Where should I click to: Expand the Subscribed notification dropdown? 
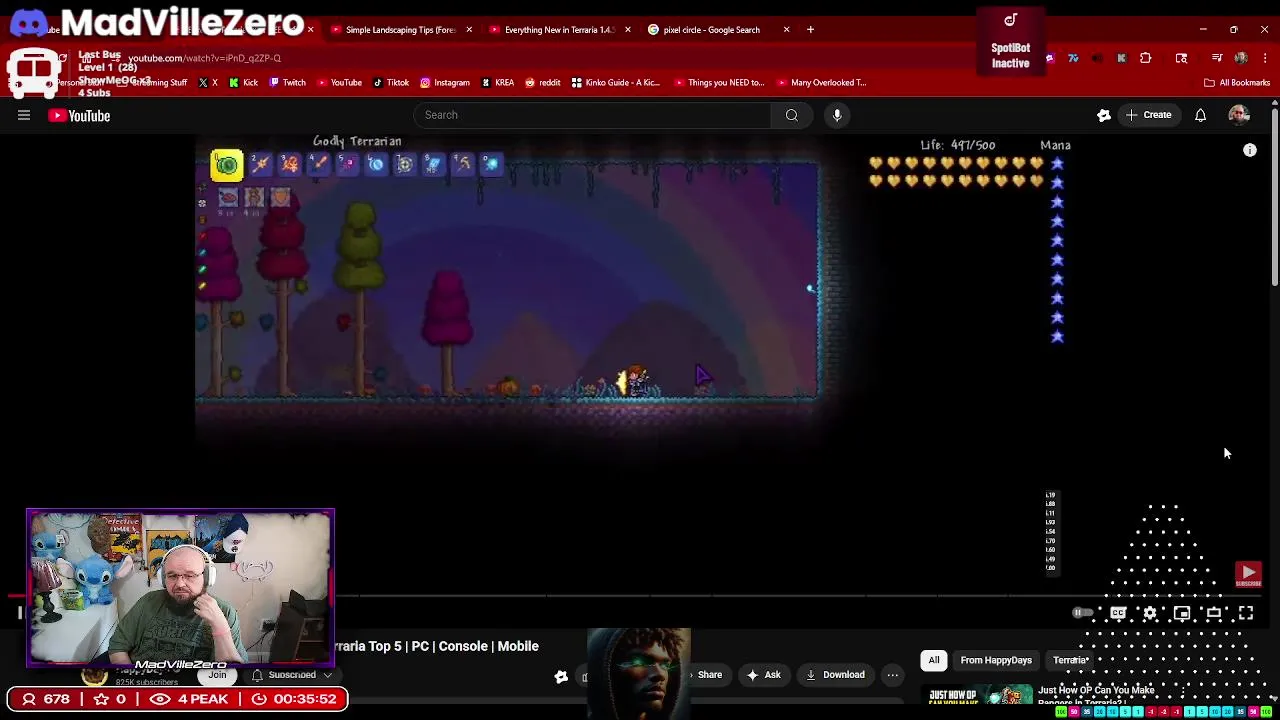[x=292, y=675]
